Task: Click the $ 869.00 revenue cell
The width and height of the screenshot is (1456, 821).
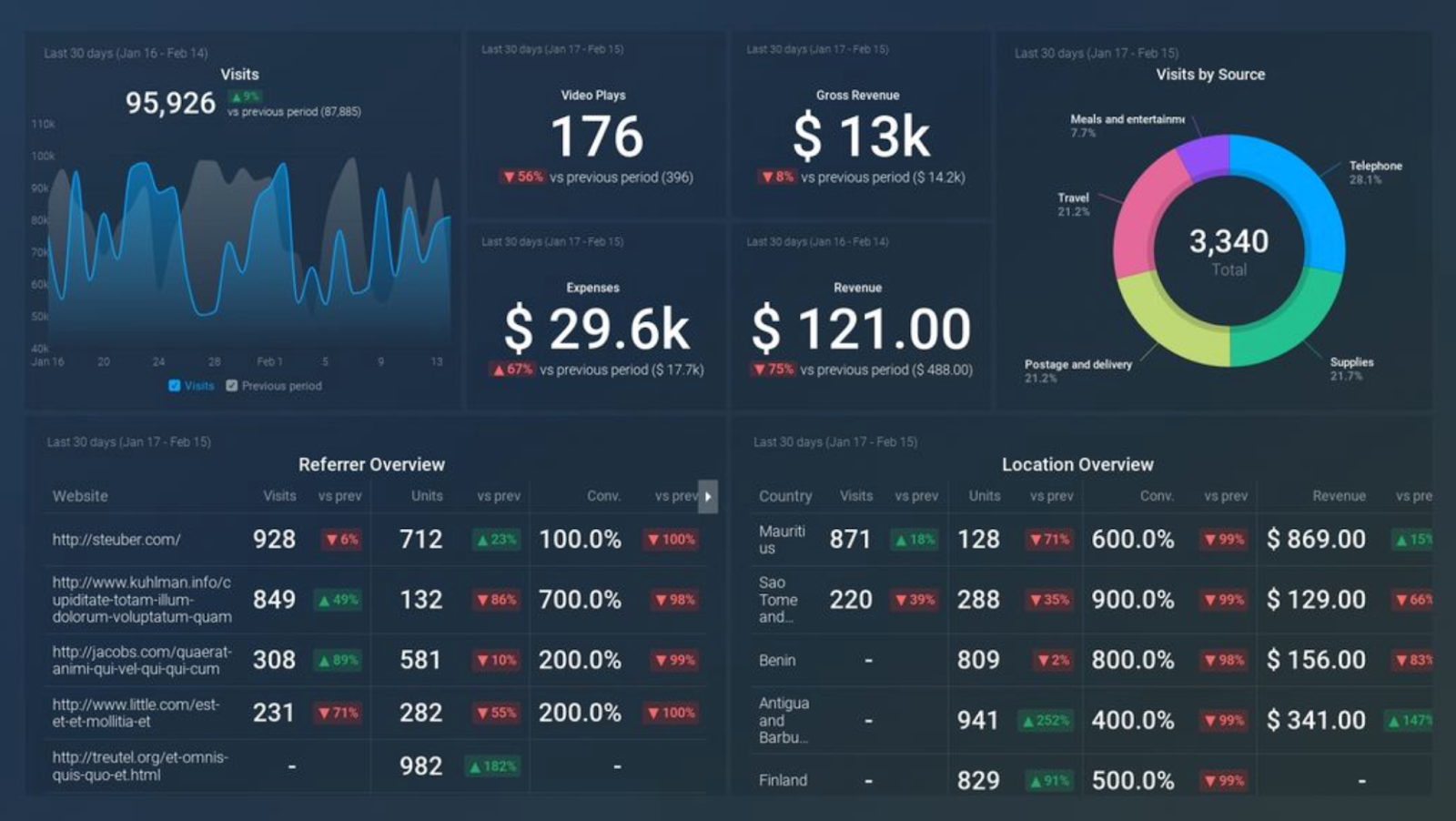Action: (1316, 540)
